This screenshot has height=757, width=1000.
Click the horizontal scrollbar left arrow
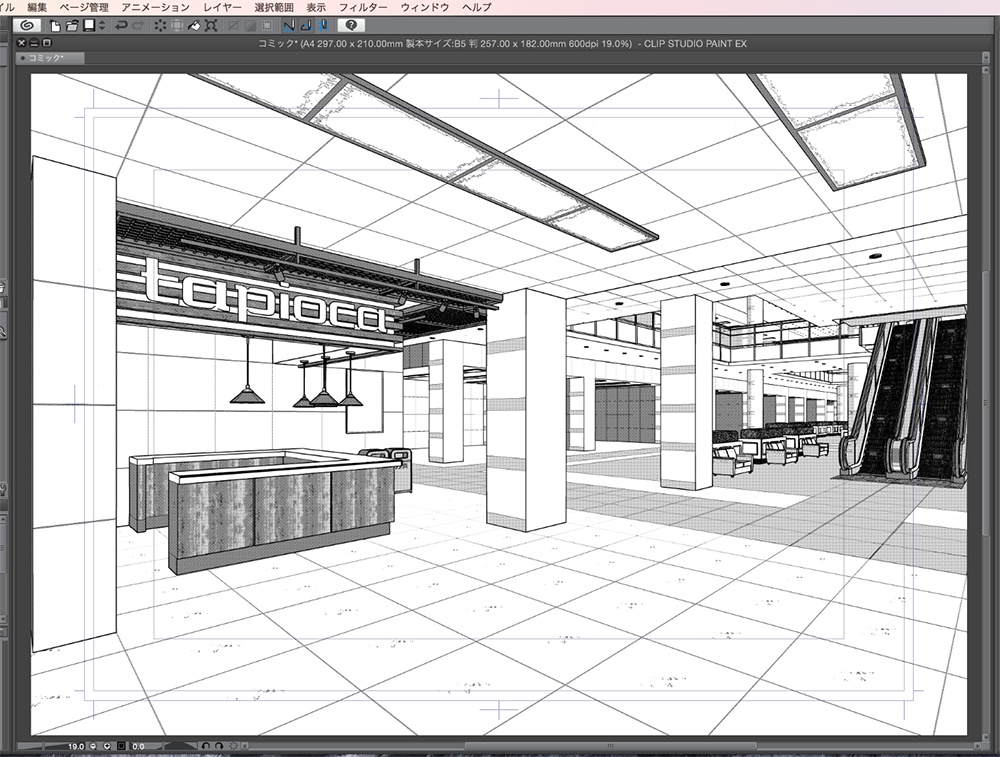245,746
